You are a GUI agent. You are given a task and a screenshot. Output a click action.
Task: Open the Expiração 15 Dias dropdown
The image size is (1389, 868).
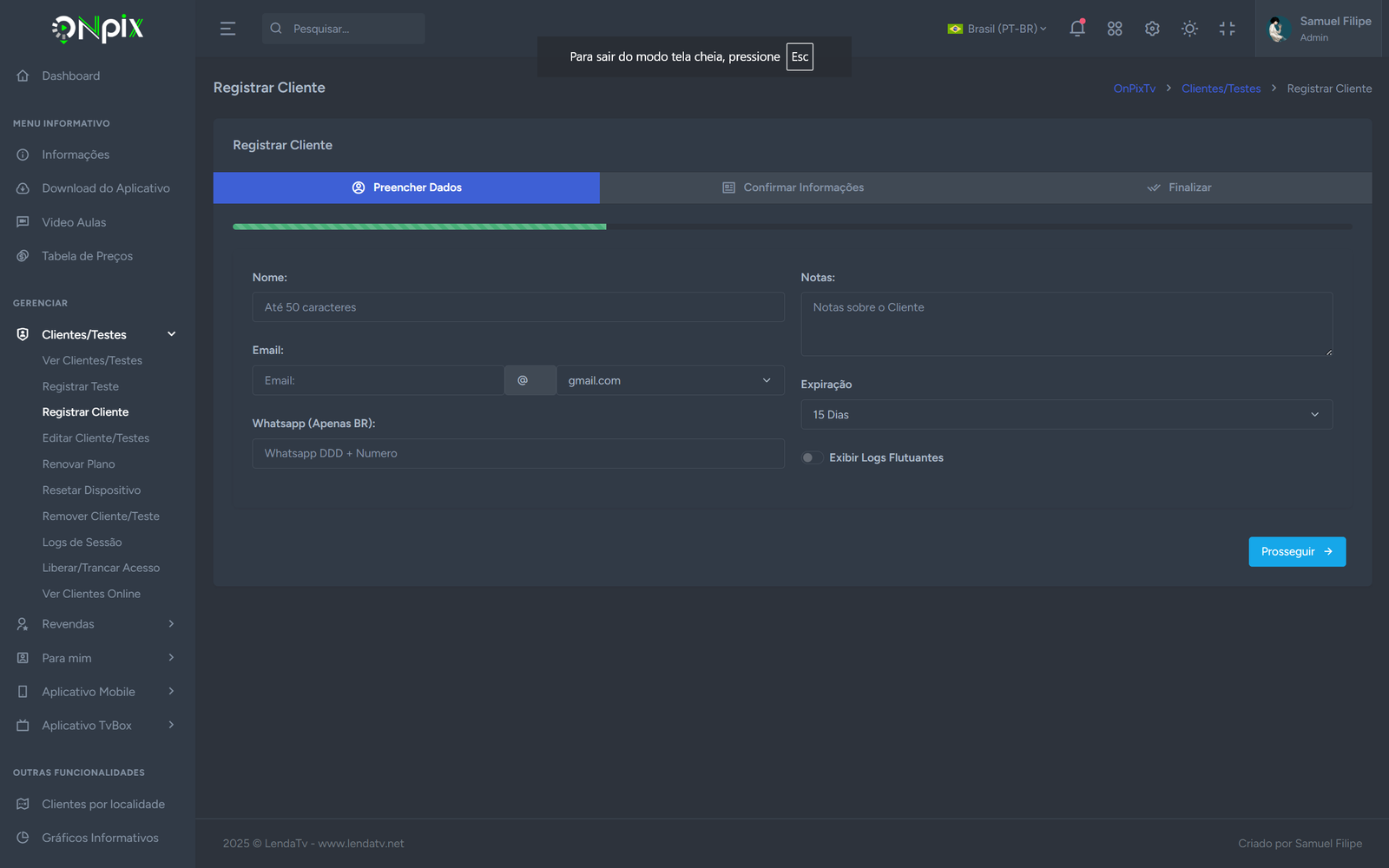[x=1065, y=415]
